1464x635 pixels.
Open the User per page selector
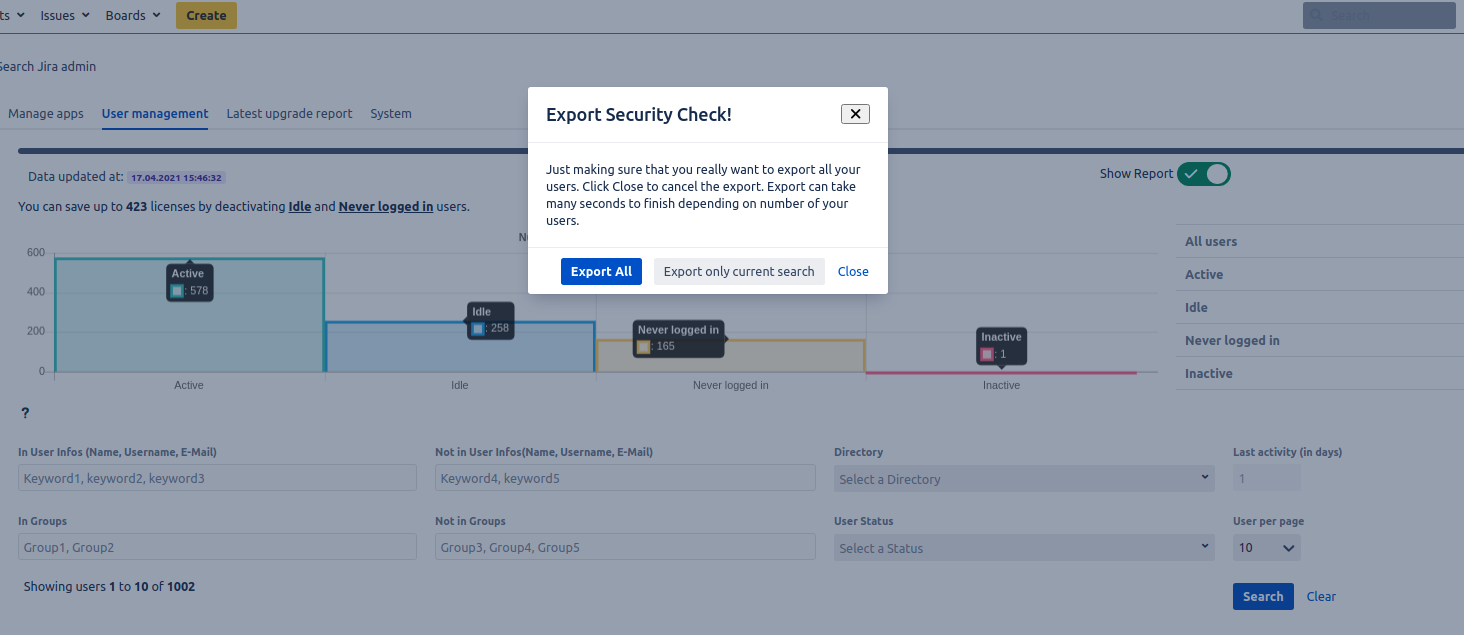click(1267, 548)
